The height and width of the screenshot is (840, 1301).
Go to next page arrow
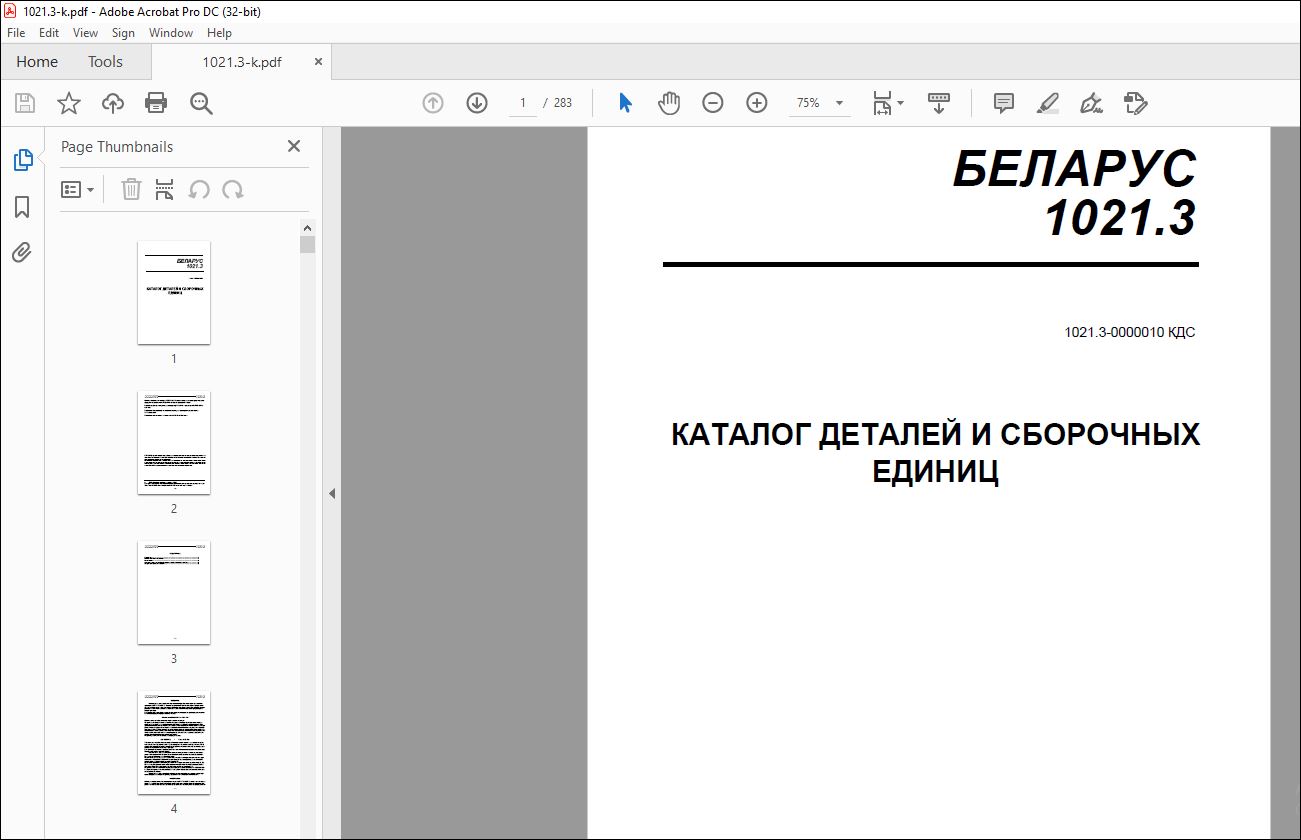(477, 103)
